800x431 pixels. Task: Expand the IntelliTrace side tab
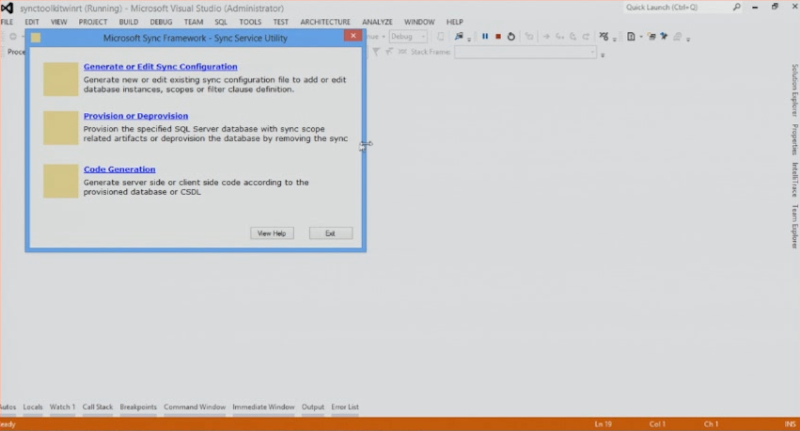click(794, 180)
